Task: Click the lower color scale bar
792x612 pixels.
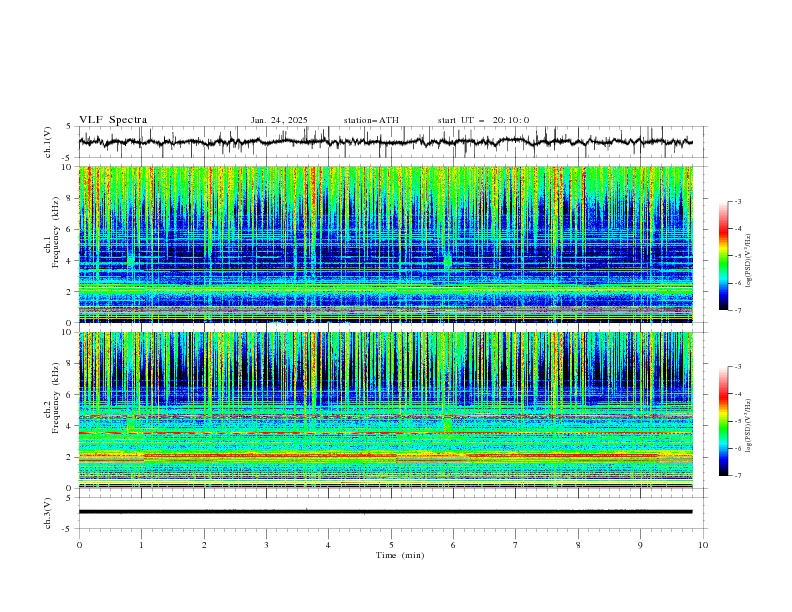Action: click(723, 421)
